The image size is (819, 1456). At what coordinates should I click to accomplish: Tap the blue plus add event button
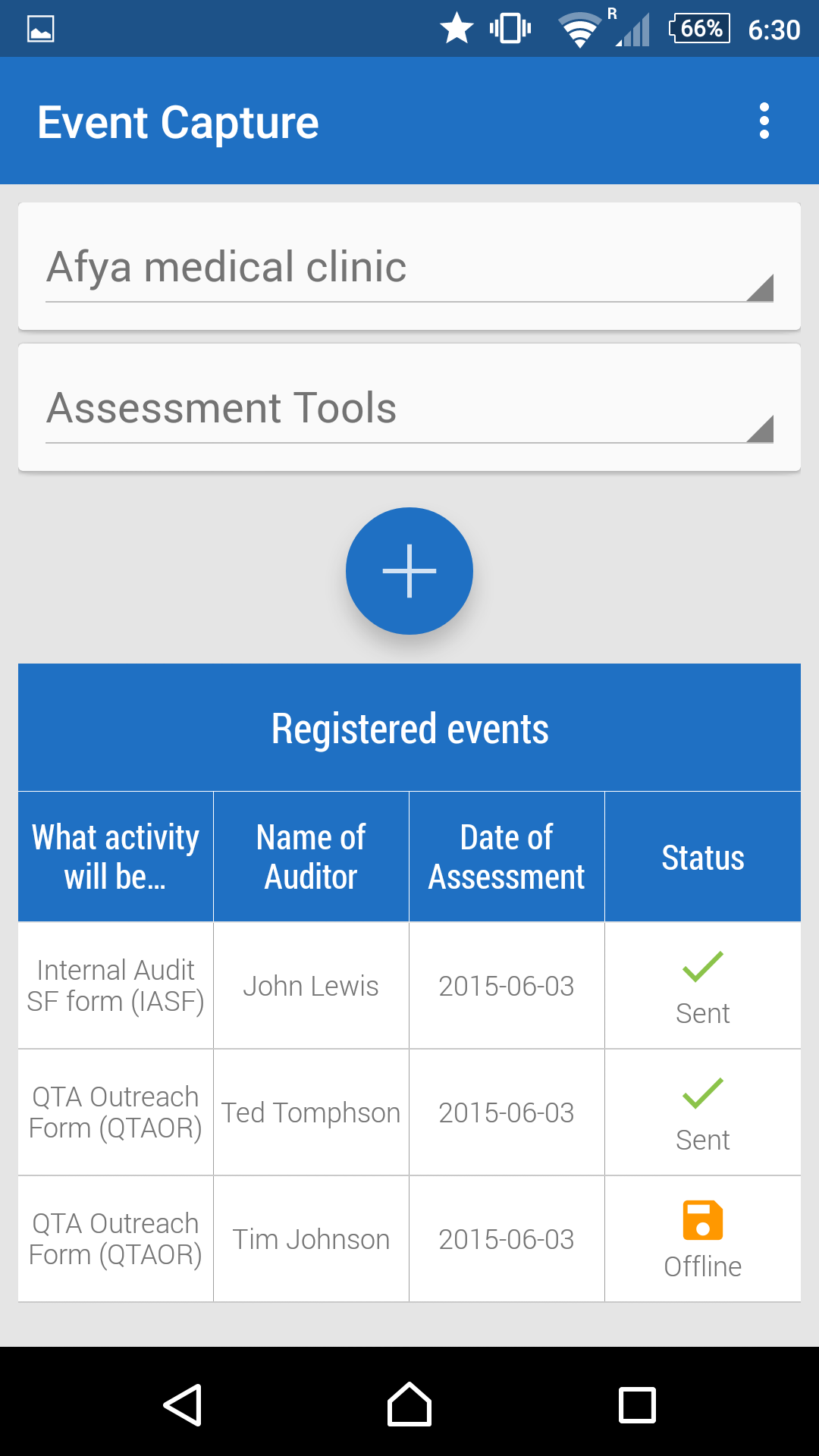click(x=409, y=571)
